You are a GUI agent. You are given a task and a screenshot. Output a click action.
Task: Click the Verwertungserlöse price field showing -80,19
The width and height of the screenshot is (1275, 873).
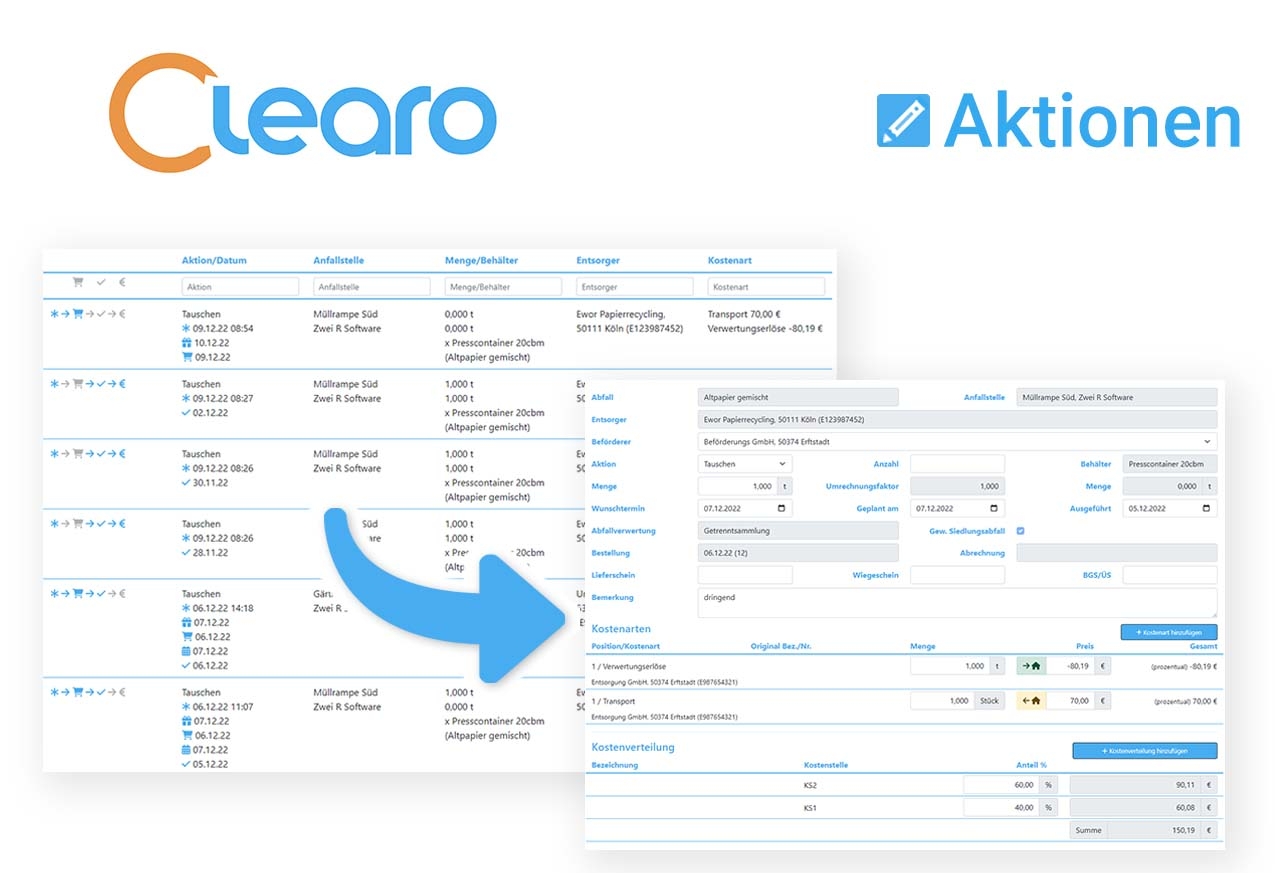[1071, 666]
